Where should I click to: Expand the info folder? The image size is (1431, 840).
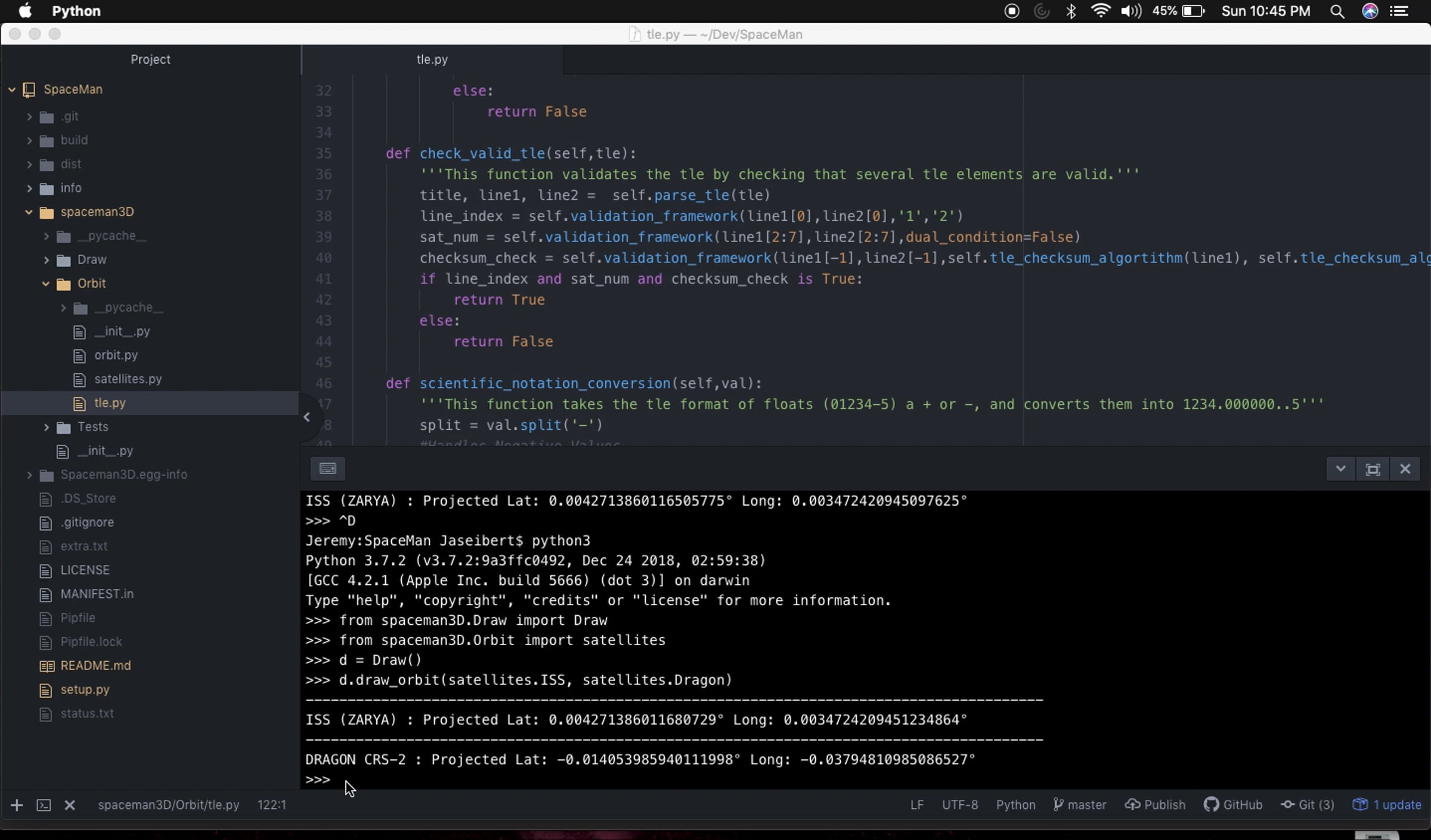[x=29, y=188]
